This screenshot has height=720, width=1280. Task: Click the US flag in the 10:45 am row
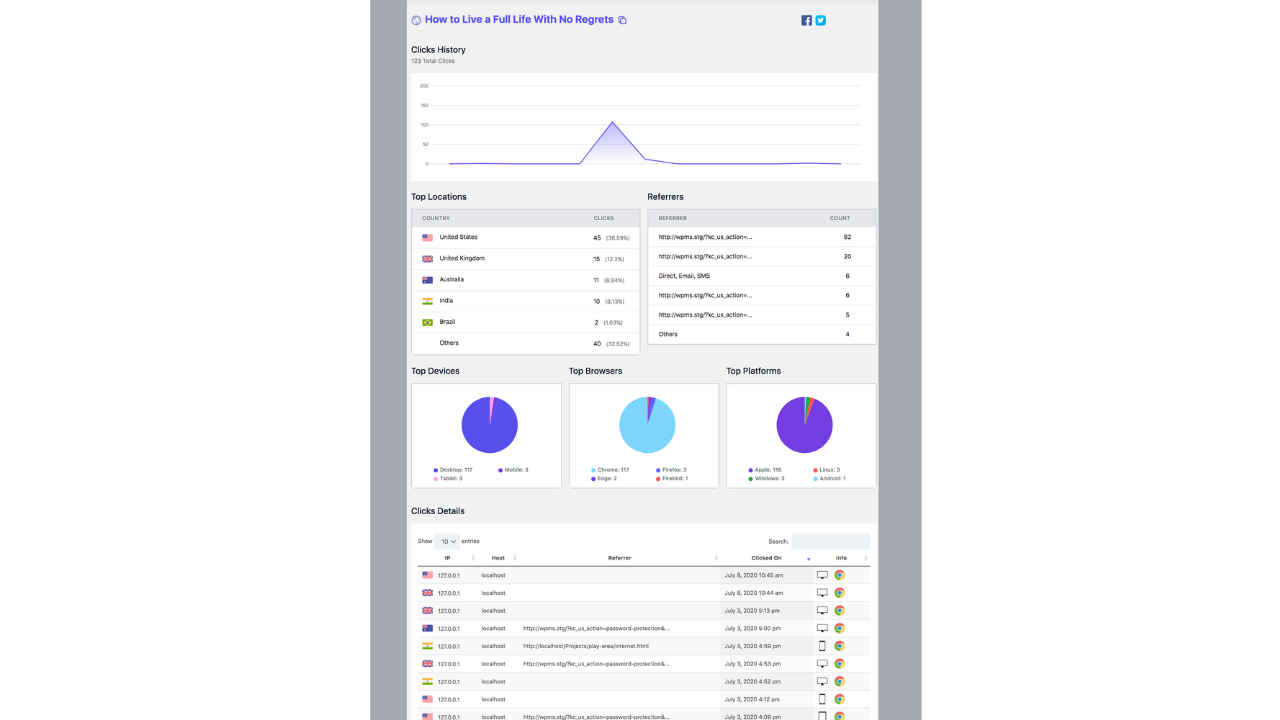click(427, 575)
